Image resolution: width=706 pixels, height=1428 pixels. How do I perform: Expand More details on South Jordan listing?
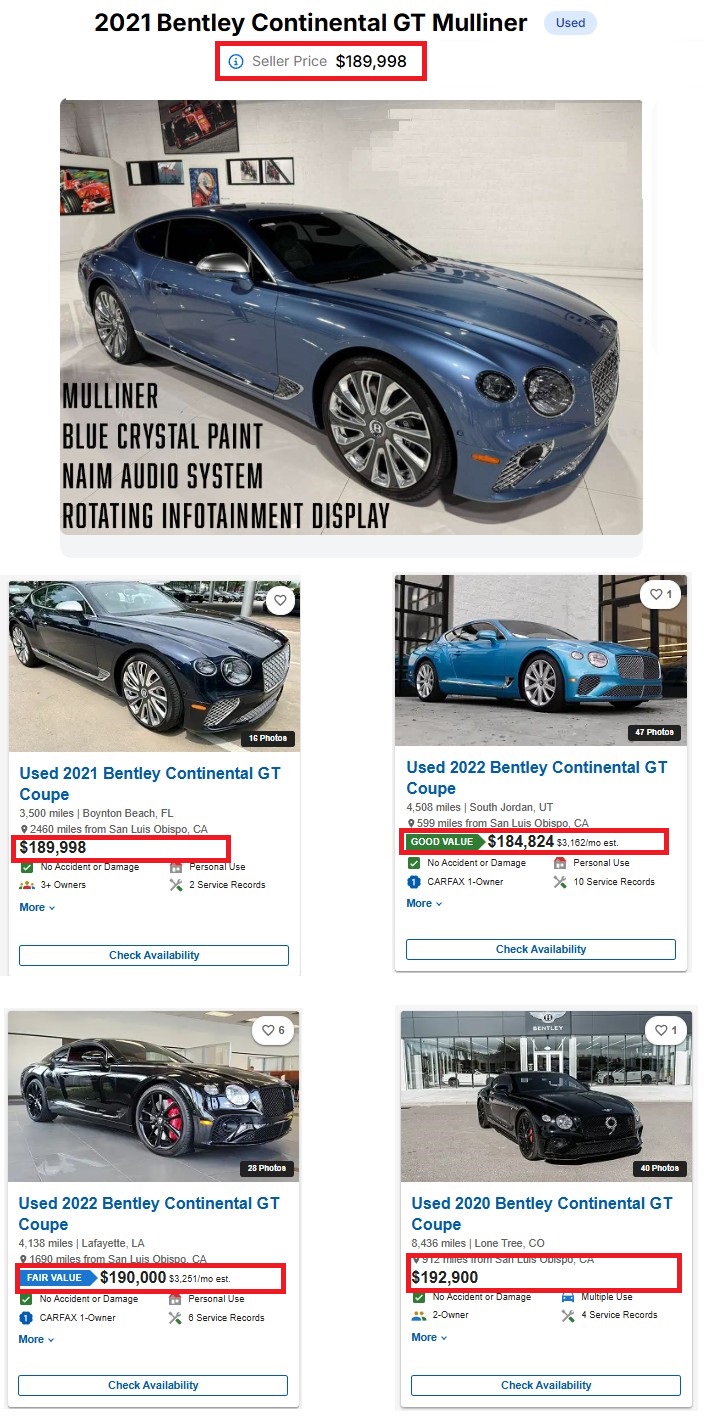(x=424, y=903)
